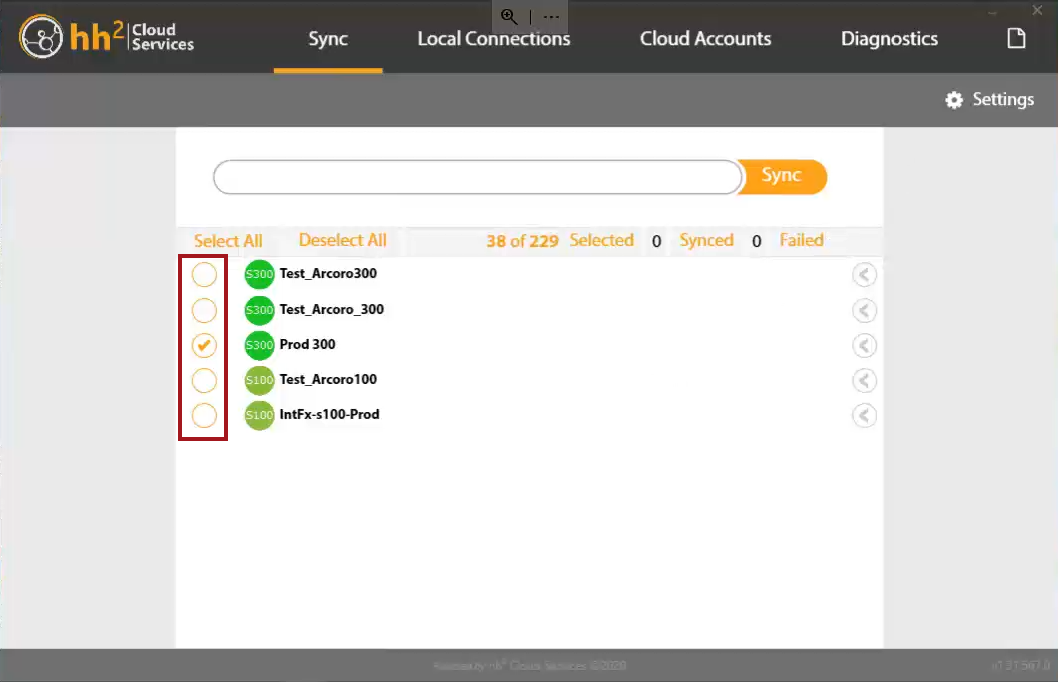Image resolution: width=1058 pixels, height=682 pixels.
Task: Click the Test_Arcoro_300 name
Action: (x=331, y=309)
